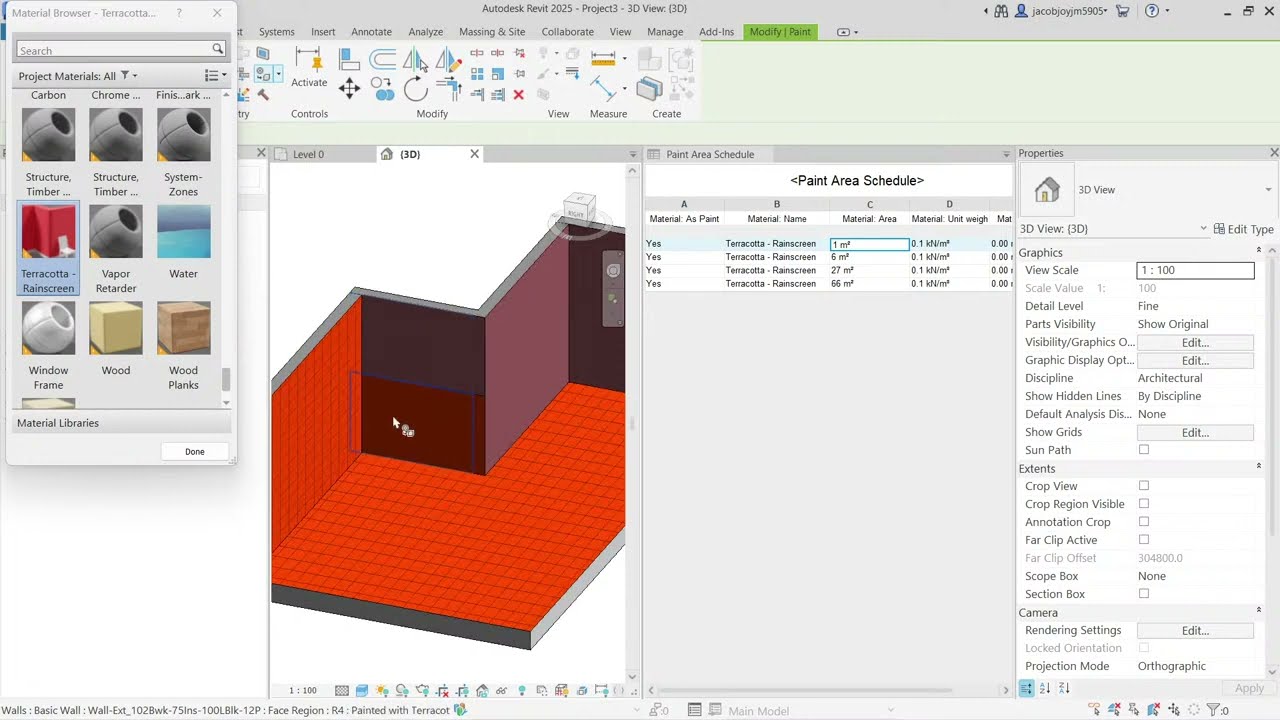Click the red Delete X icon
Viewport: 1280px width, 720px height.
518,95
